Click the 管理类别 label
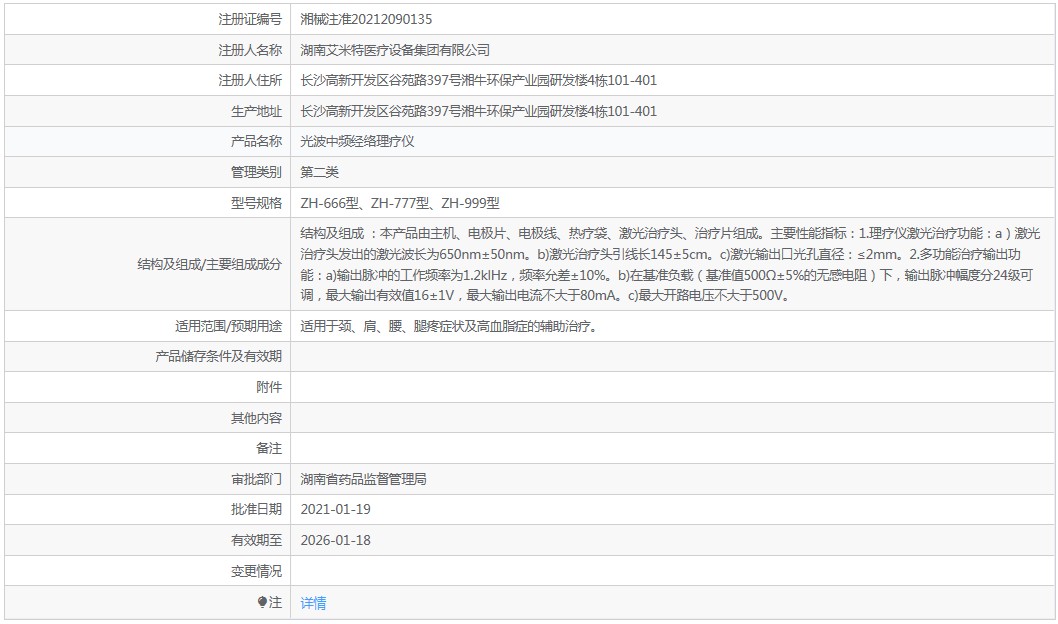 pos(256,172)
